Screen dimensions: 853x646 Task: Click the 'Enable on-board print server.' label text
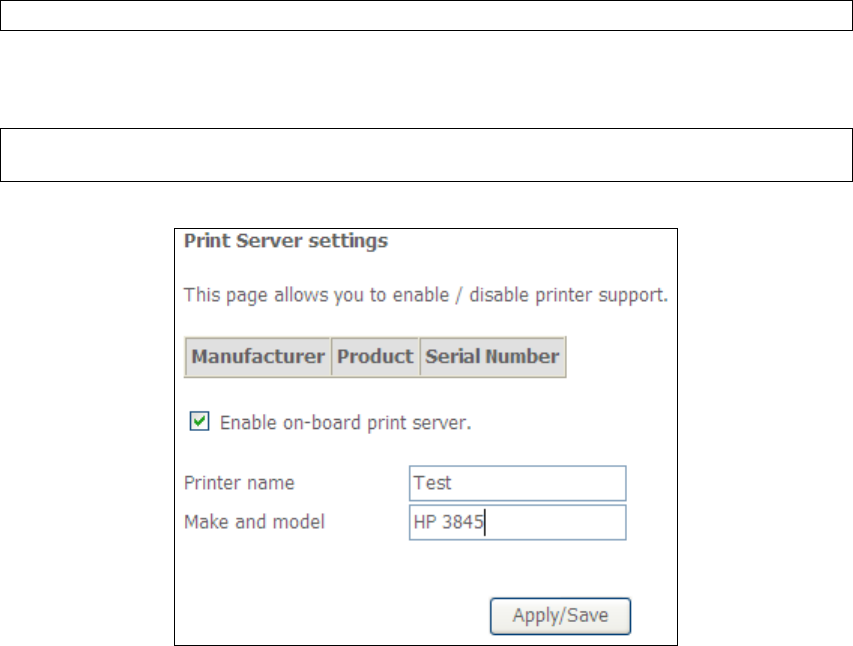coord(345,423)
